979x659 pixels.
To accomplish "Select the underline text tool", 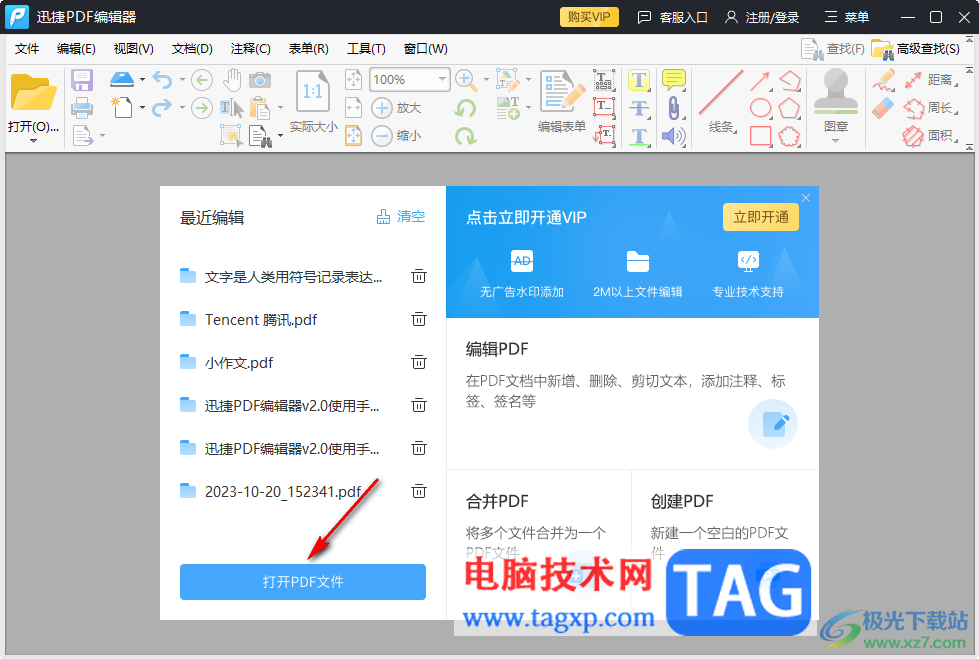I will tap(639, 136).
